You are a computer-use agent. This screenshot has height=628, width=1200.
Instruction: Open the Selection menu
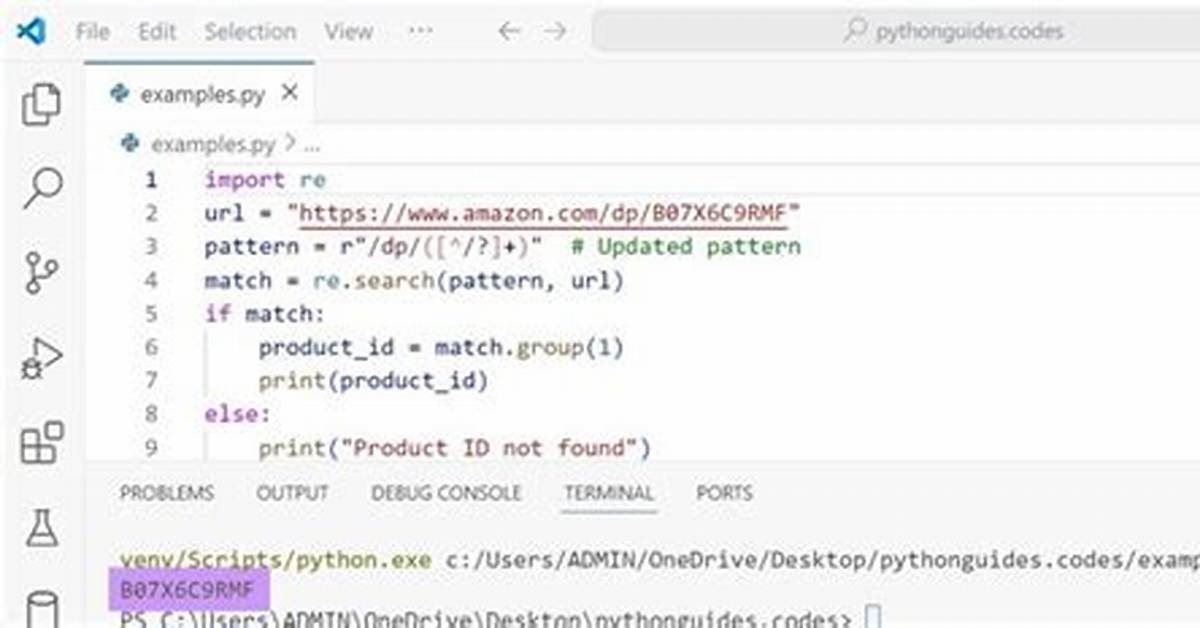[x=250, y=31]
